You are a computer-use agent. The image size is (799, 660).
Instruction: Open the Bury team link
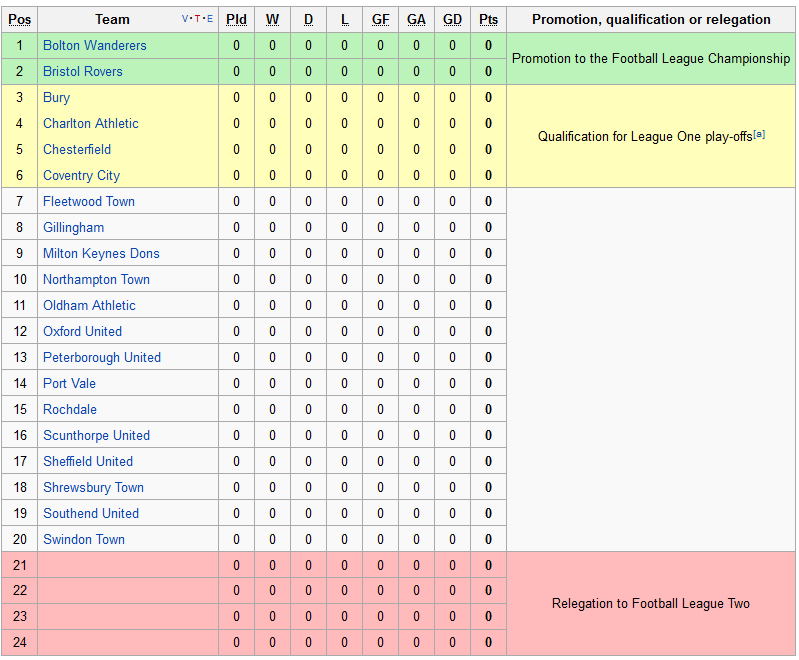click(x=56, y=97)
